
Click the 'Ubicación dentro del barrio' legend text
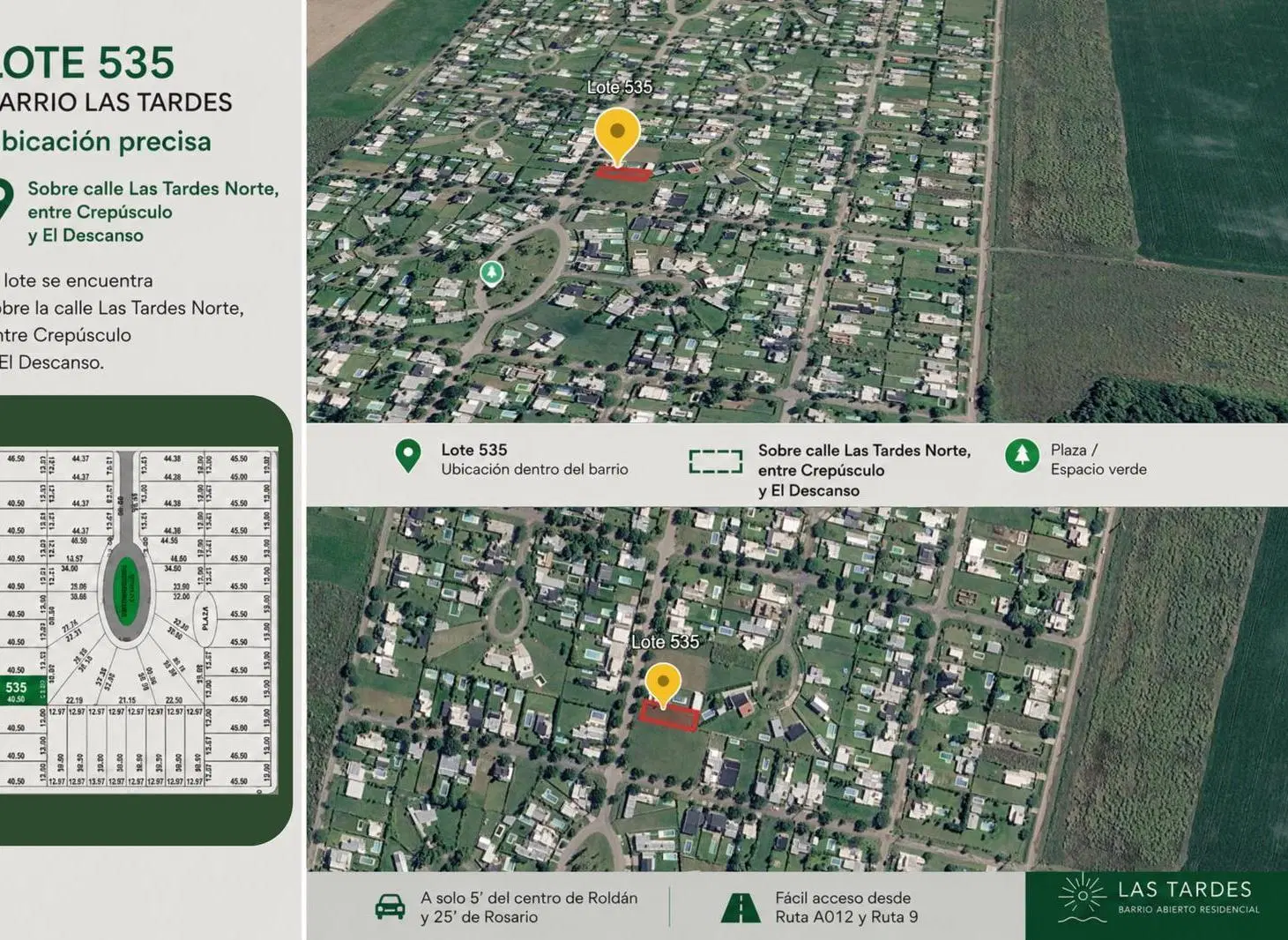pyautogui.click(x=534, y=469)
